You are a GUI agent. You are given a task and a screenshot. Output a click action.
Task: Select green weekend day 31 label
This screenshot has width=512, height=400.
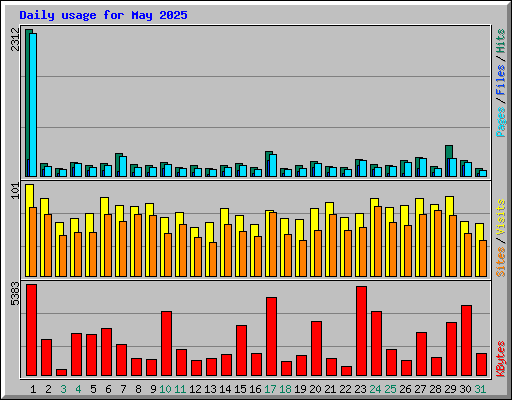click(480, 389)
